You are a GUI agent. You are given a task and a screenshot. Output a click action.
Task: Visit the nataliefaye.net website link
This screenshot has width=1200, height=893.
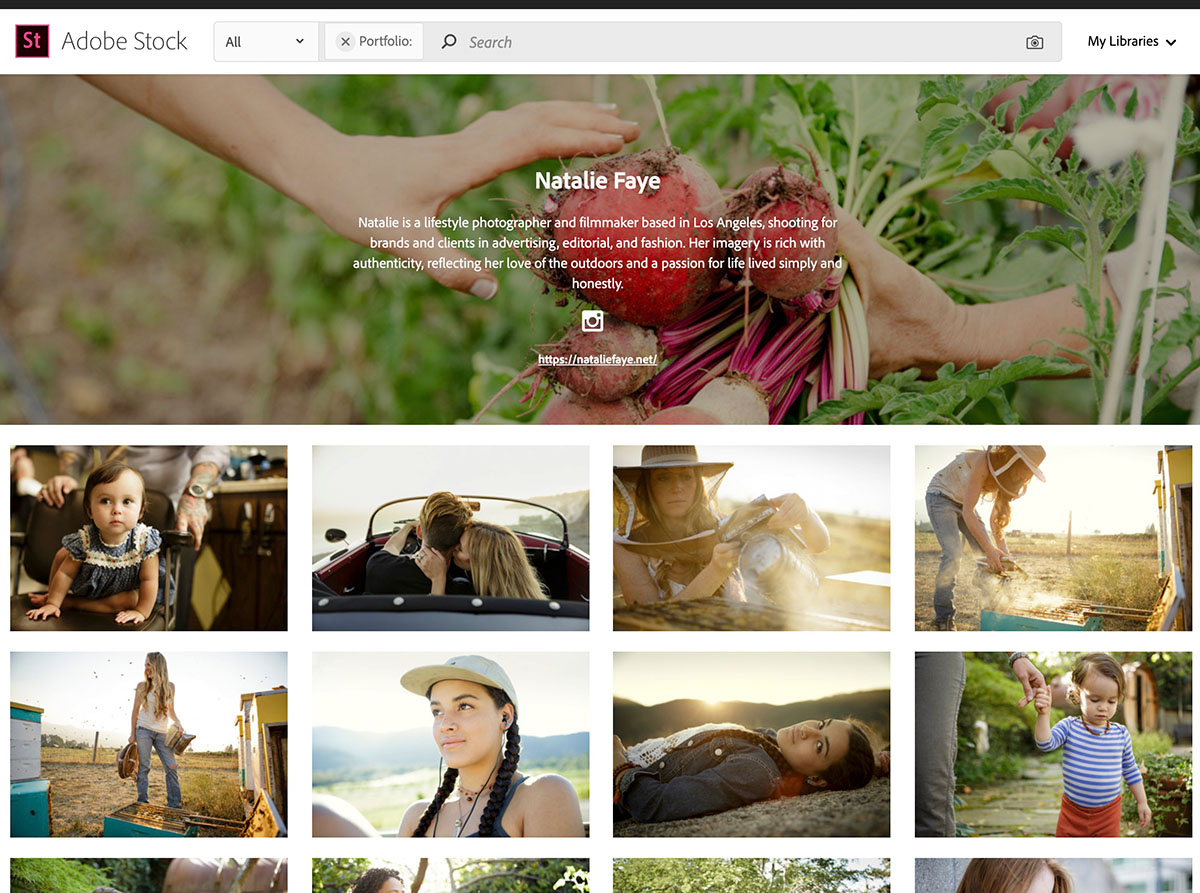click(x=597, y=359)
